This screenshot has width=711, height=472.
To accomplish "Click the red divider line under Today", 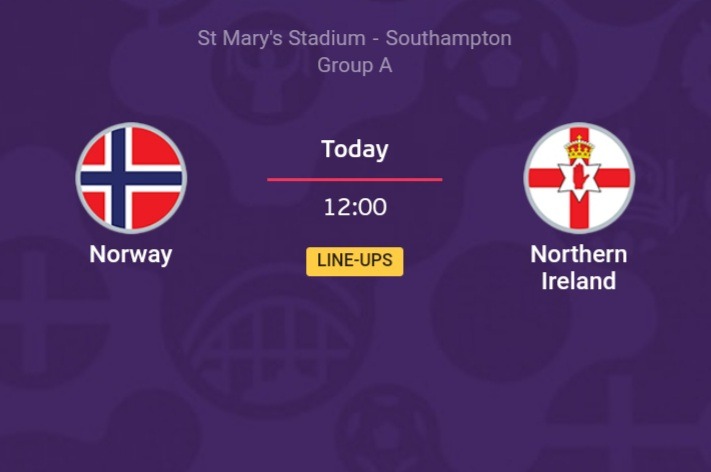I will (x=354, y=180).
